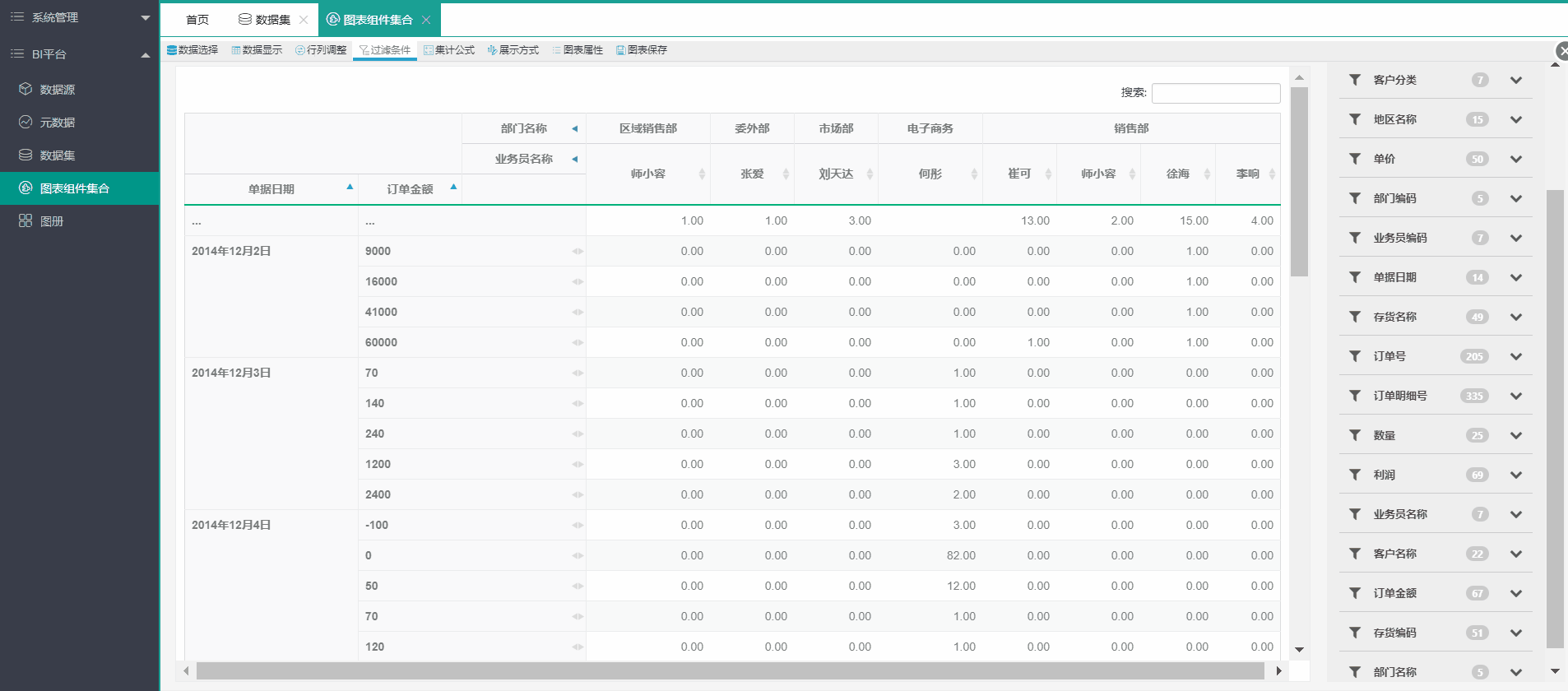Collapse the BI平台 sidebar menu
Viewport: 1568px width, 691px height.
click(x=146, y=54)
